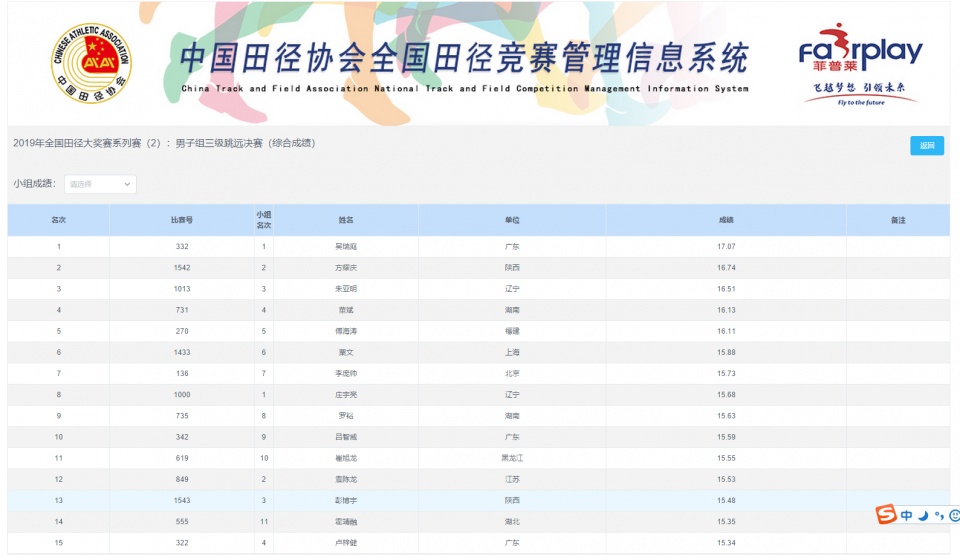Open the Sogou input method S icon
Image resolution: width=960 pixels, height=555 pixels.
(x=886, y=515)
